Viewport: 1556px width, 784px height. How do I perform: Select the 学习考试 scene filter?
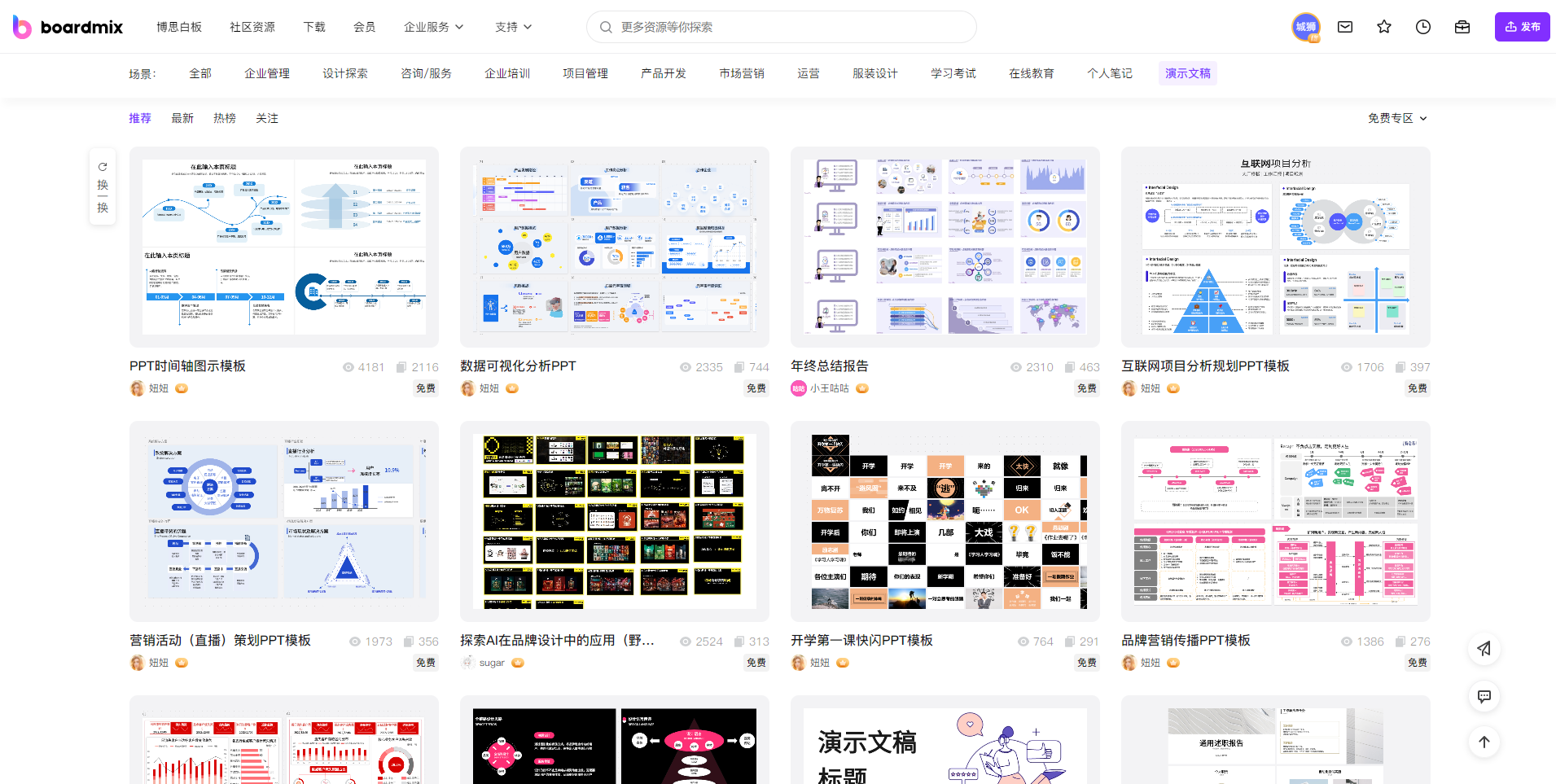[x=953, y=73]
